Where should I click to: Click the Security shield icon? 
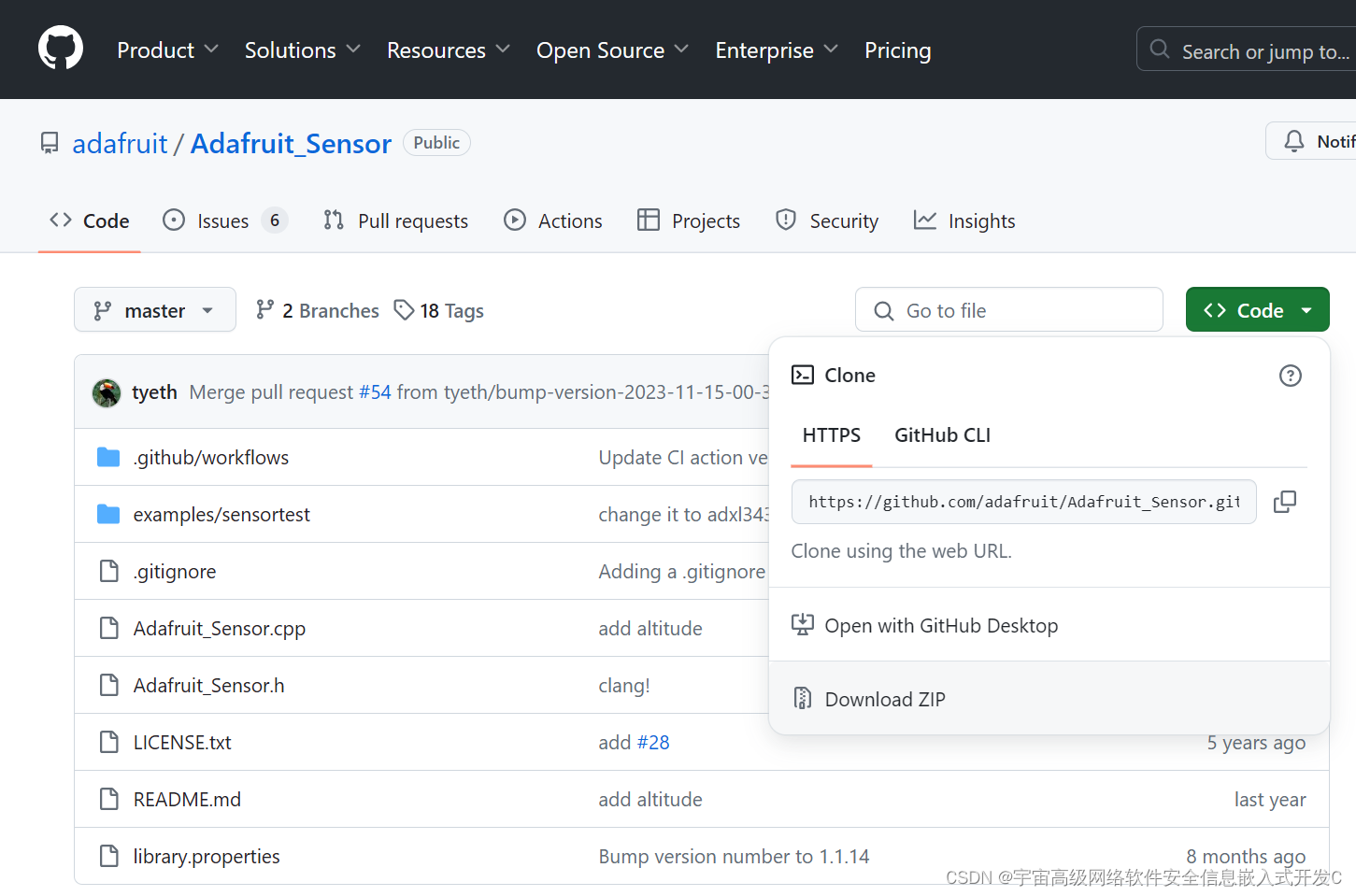pos(786,220)
